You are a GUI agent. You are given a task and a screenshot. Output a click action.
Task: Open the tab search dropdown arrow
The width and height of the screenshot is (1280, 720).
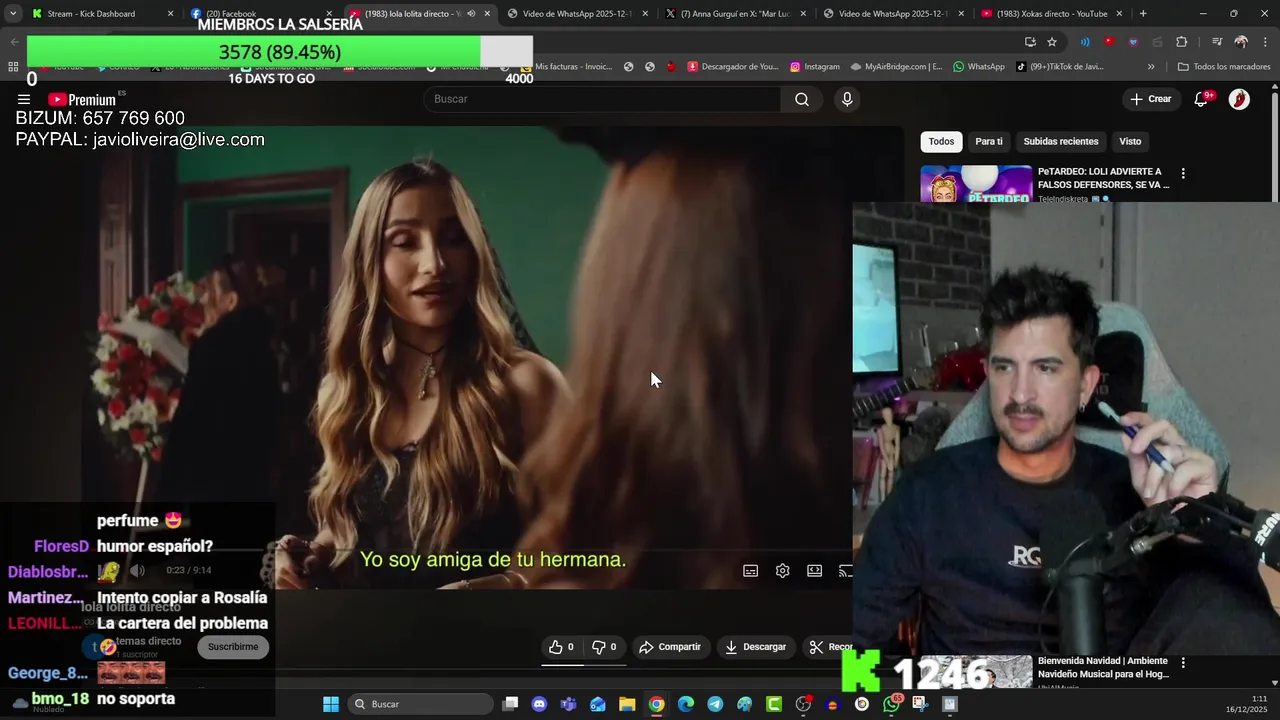tap(12, 14)
